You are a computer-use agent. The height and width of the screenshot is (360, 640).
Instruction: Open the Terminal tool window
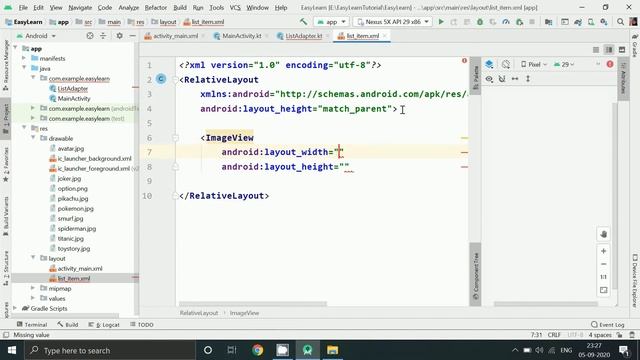click(x=32, y=324)
